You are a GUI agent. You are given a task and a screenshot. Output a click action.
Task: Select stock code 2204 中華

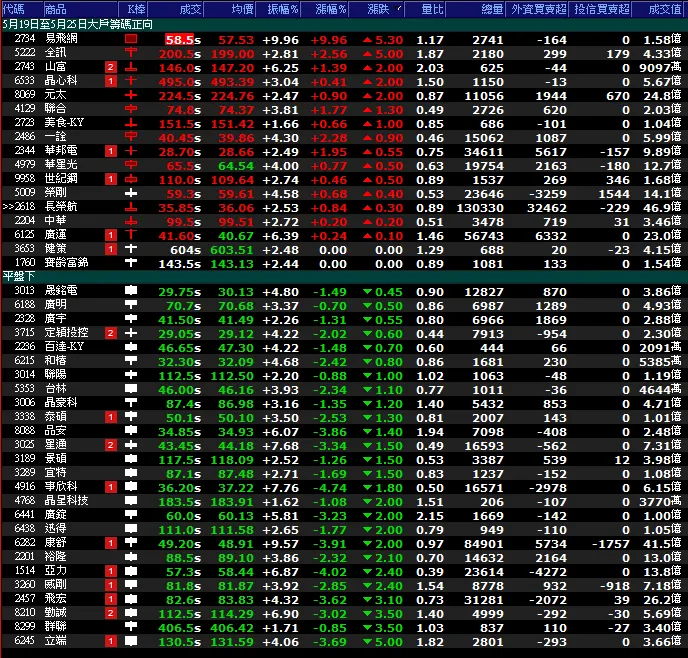pos(25,220)
